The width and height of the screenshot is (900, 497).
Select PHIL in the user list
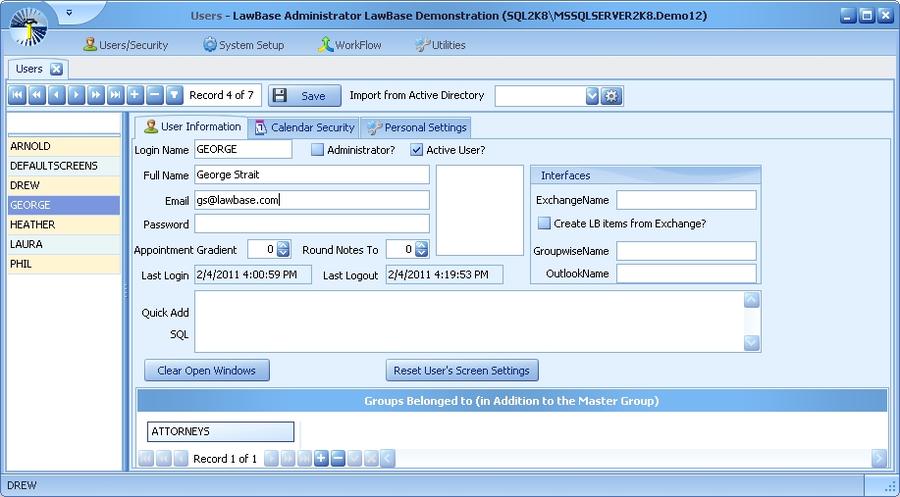[x=64, y=264]
